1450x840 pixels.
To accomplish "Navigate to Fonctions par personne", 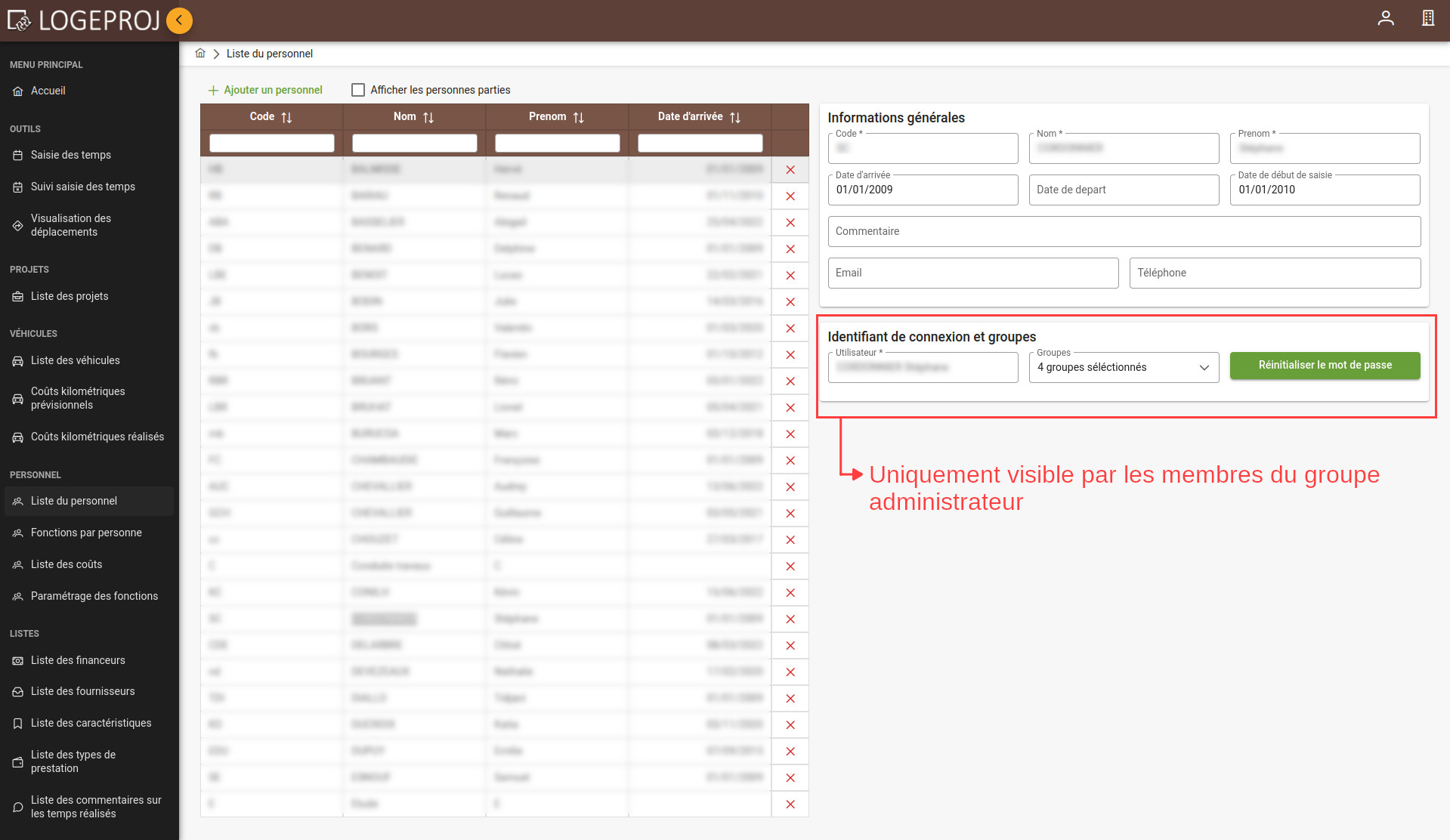I will (x=86, y=533).
